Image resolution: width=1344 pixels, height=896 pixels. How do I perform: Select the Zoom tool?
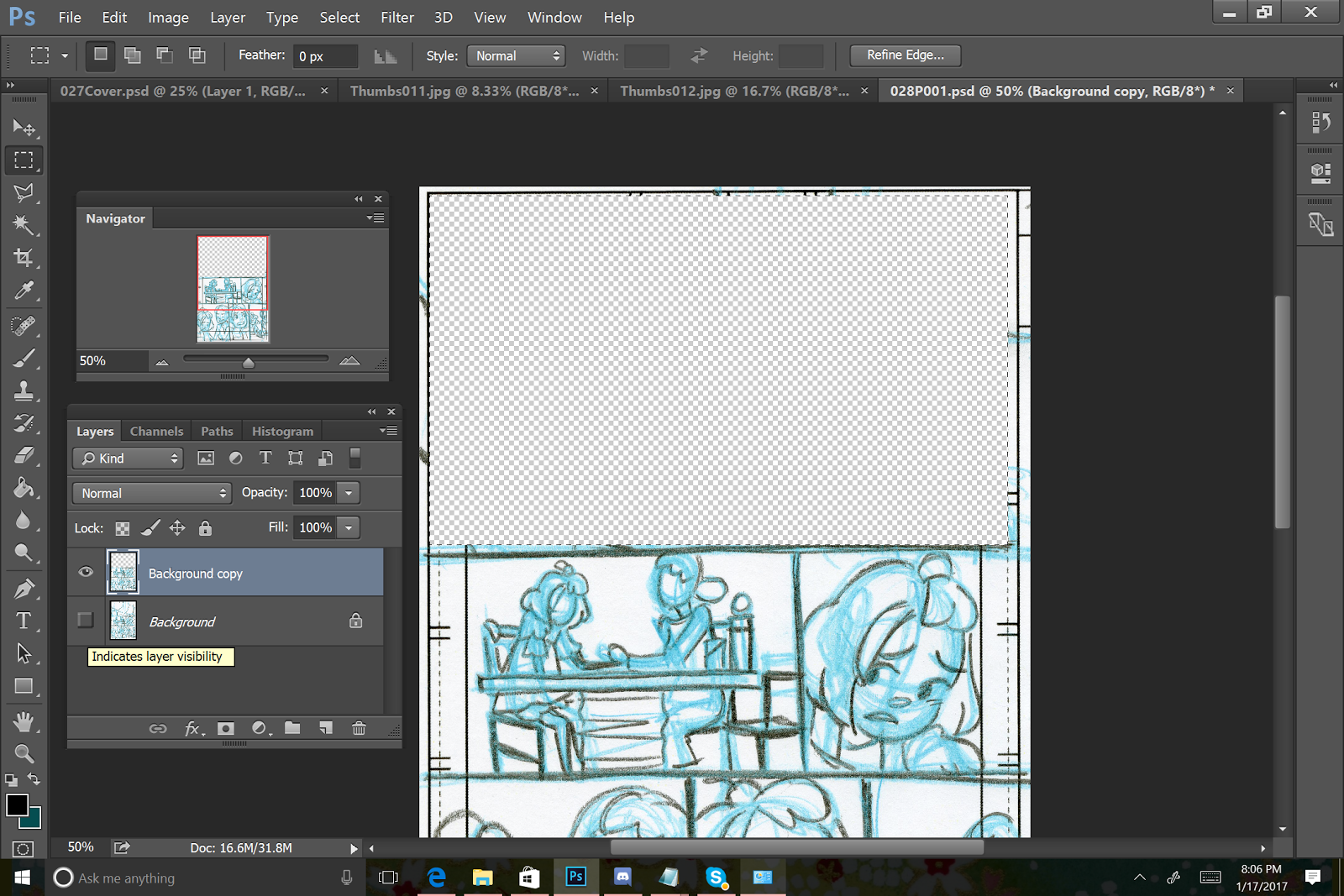[24, 754]
